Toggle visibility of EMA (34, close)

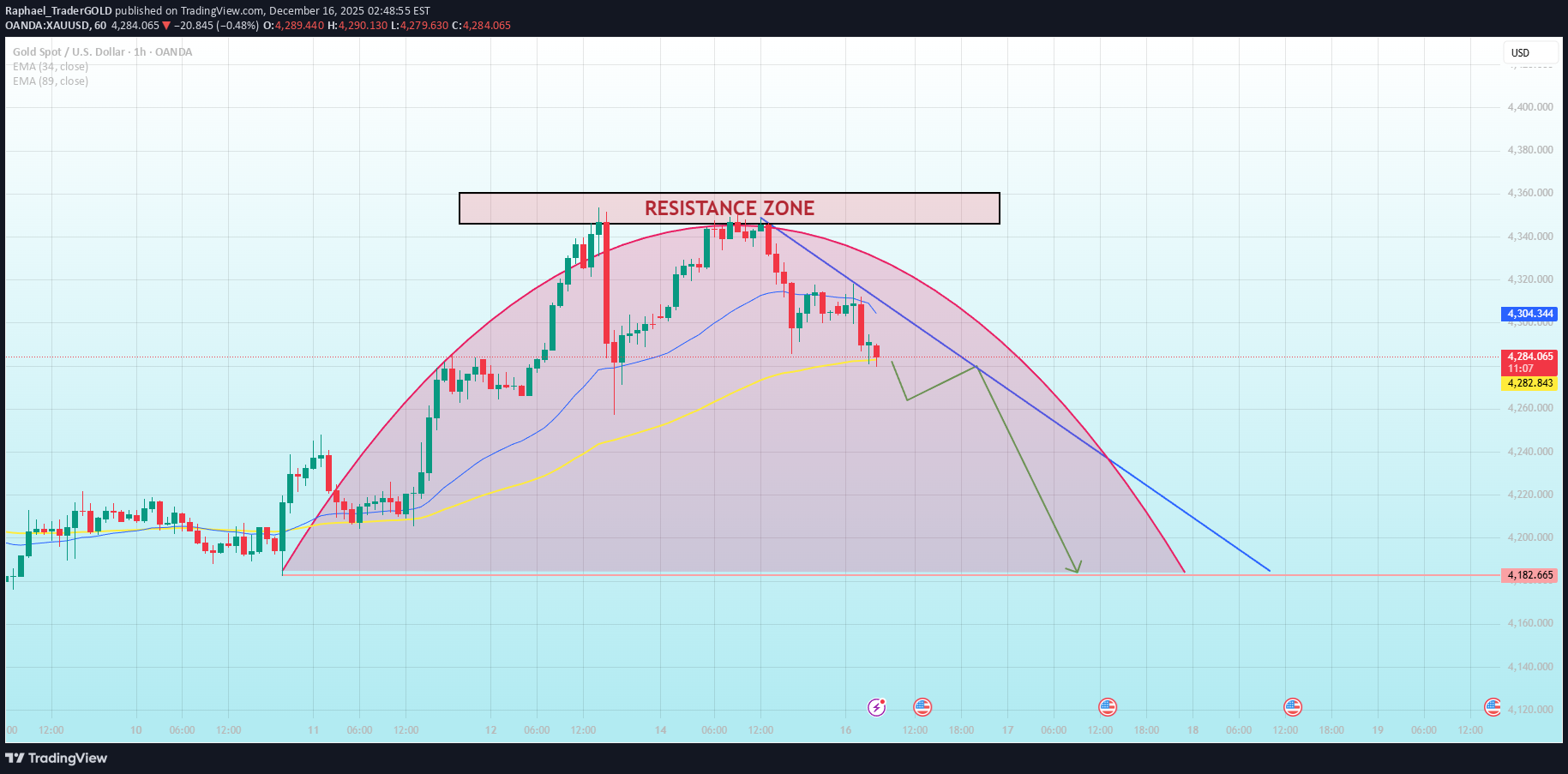point(49,66)
